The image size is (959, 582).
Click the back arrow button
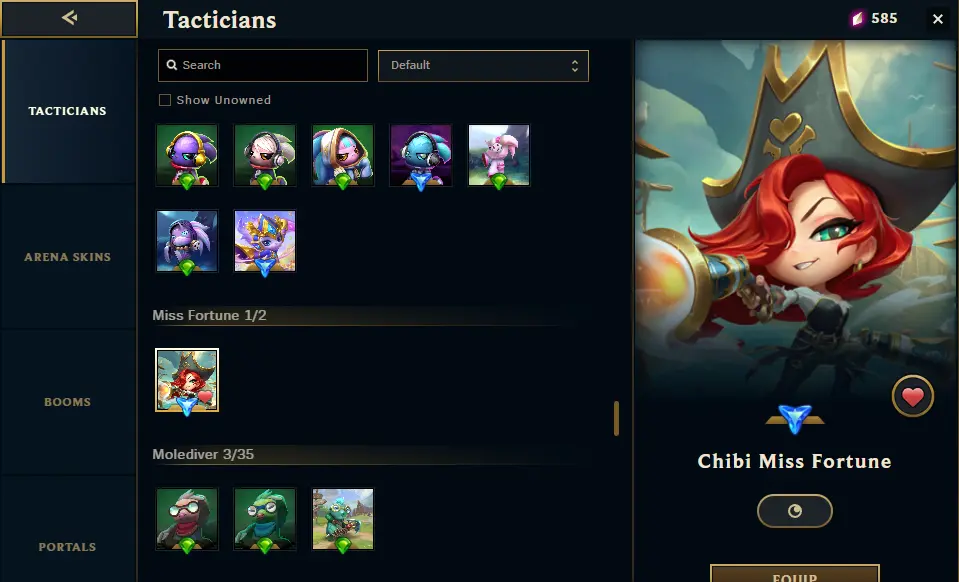[x=69, y=18]
